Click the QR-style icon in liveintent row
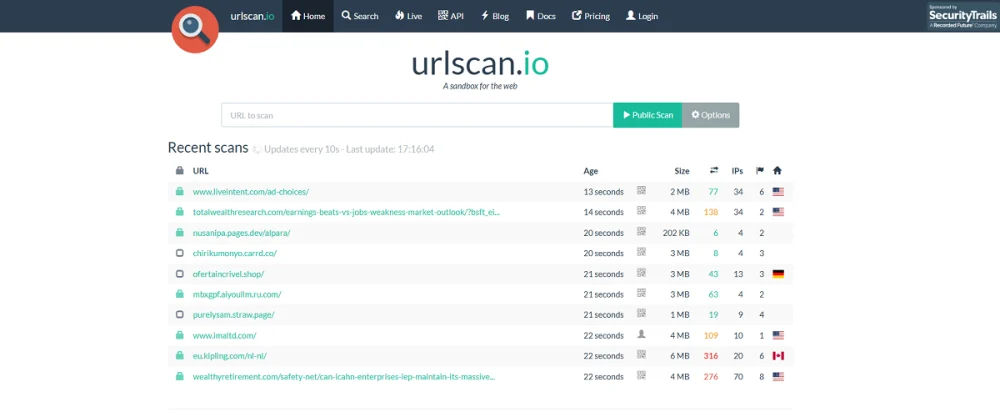Image resolution: width=1000 pixels, height=412 pixels. click(x=641, y=190)
